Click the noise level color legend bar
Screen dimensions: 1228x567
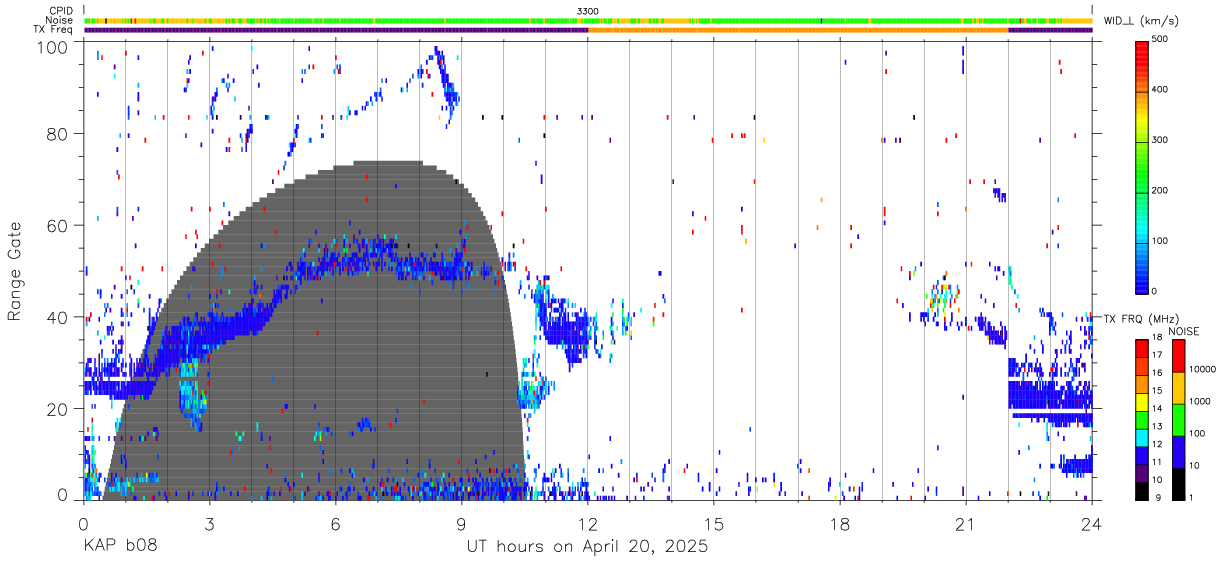coord(1179,419)
